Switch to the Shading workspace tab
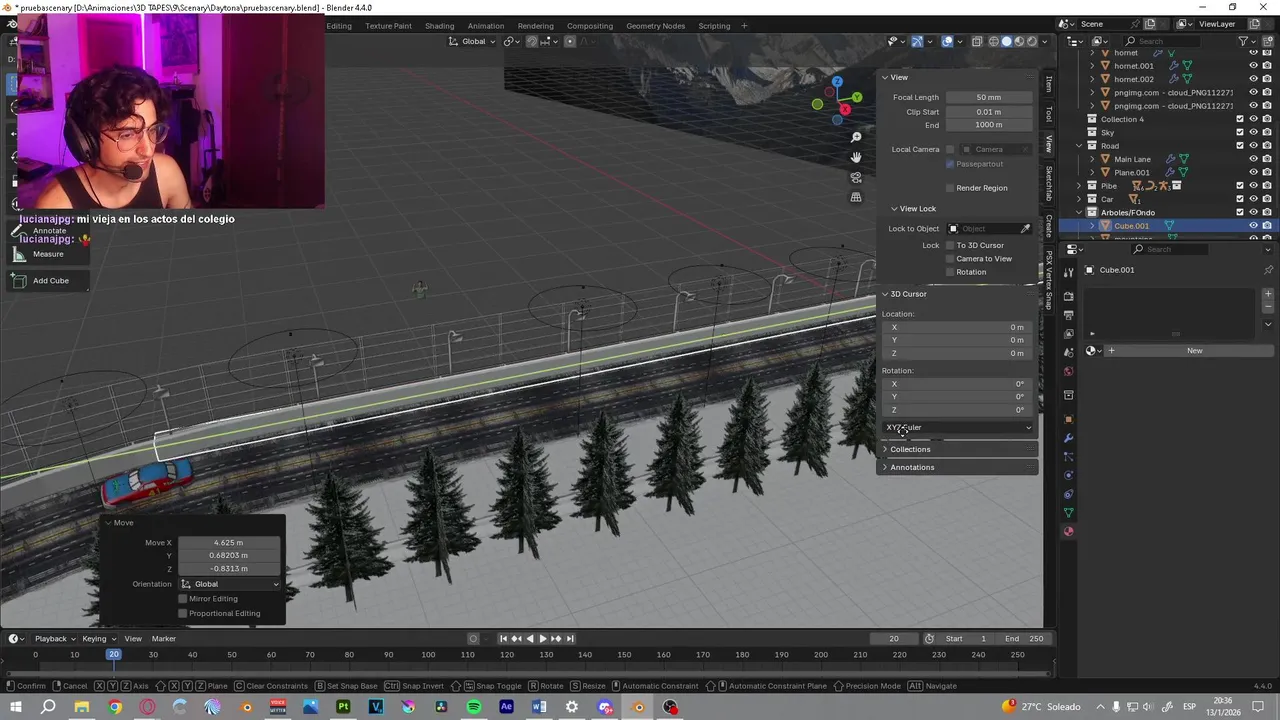 [439, 26]
